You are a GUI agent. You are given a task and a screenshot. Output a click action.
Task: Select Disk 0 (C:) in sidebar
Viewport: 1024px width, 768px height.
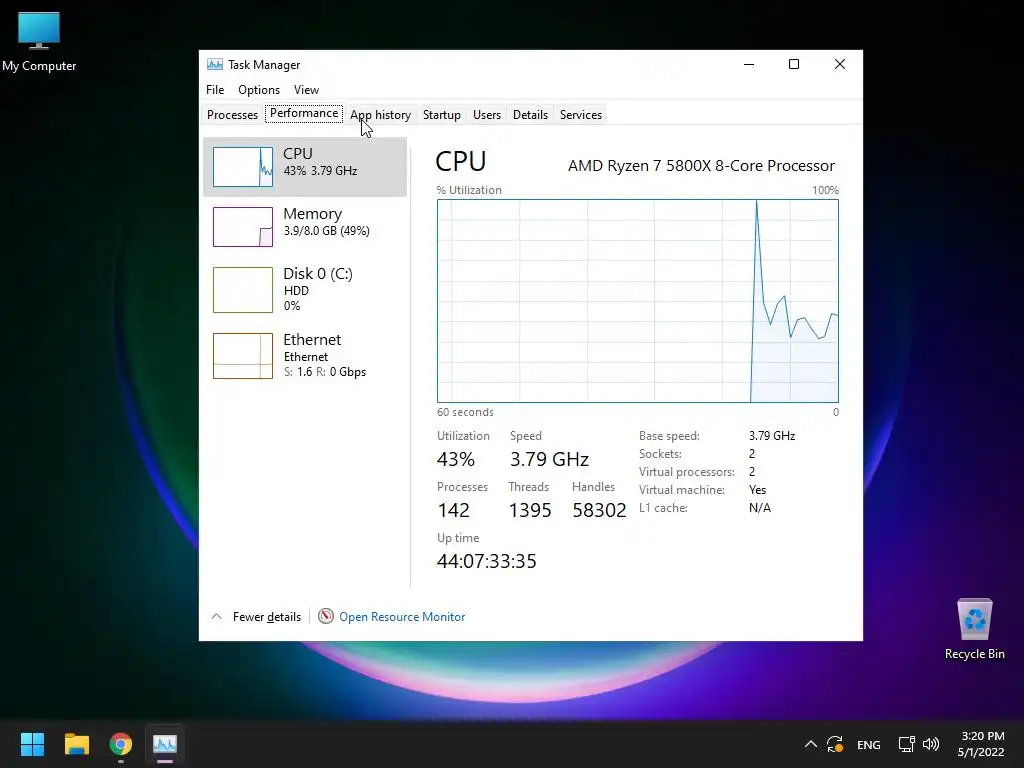305,289
